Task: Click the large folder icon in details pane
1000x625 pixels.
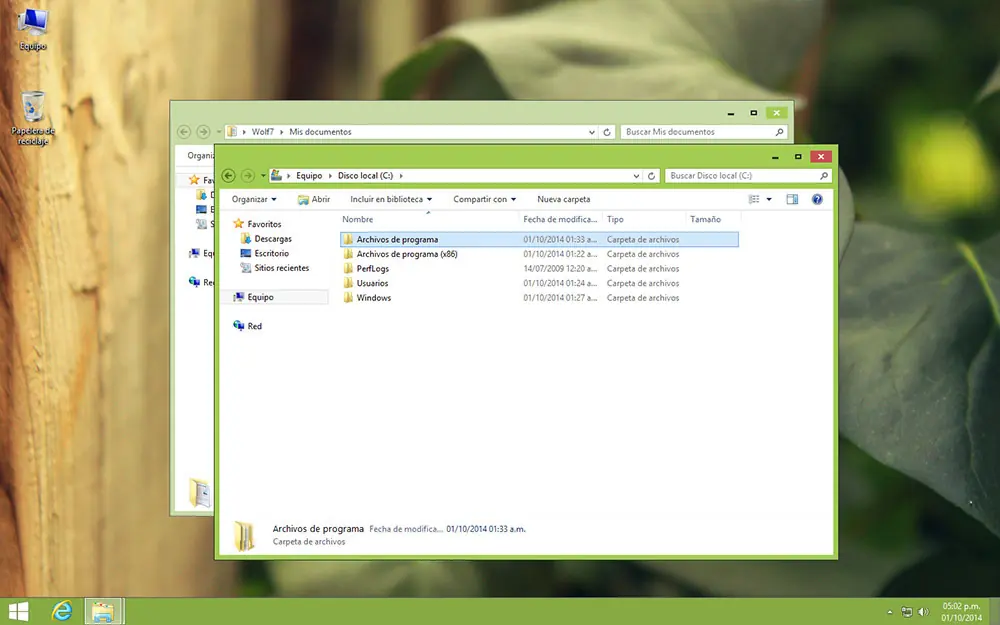Action: click(244, 536)
